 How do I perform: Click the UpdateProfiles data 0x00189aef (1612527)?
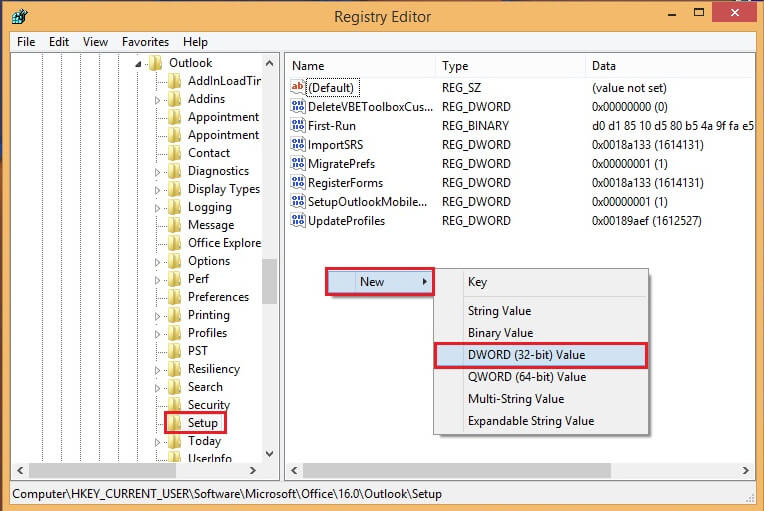point(647,221)
